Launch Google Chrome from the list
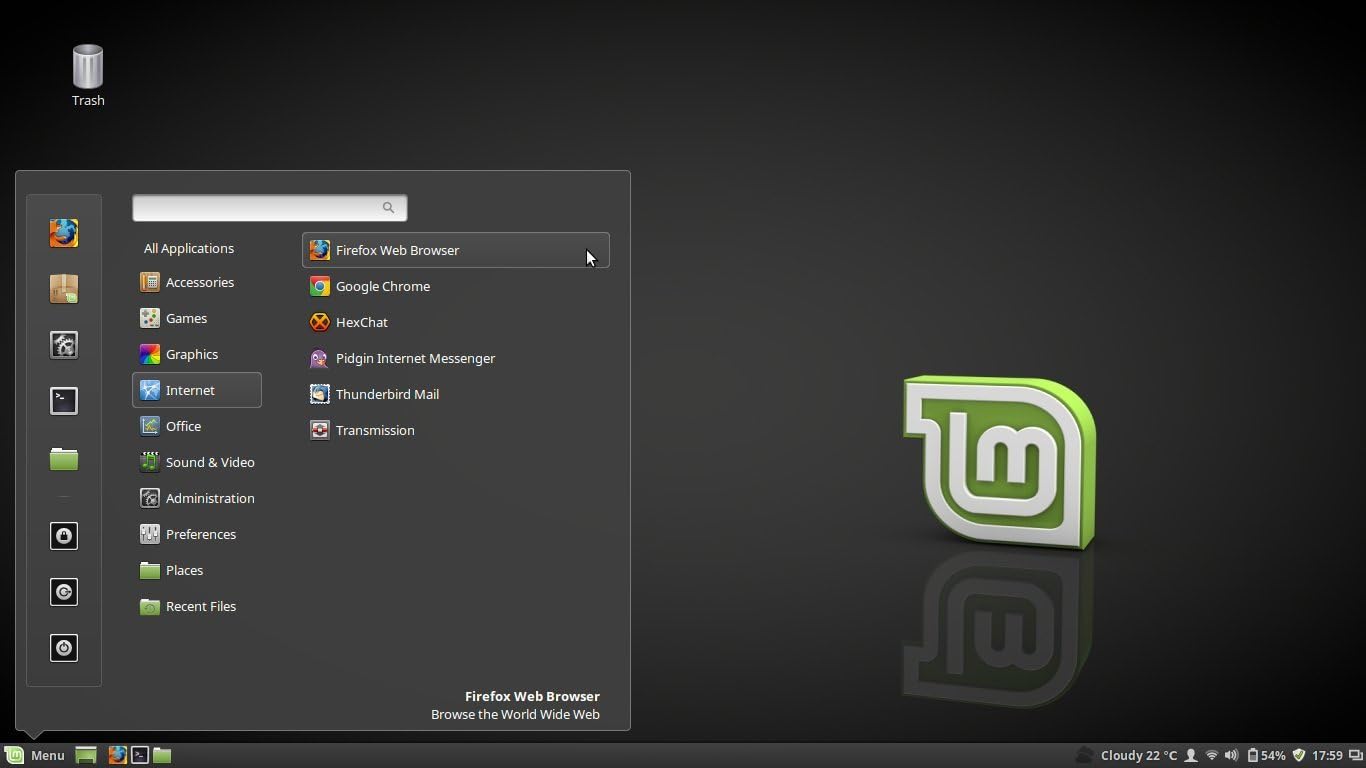 382,286
